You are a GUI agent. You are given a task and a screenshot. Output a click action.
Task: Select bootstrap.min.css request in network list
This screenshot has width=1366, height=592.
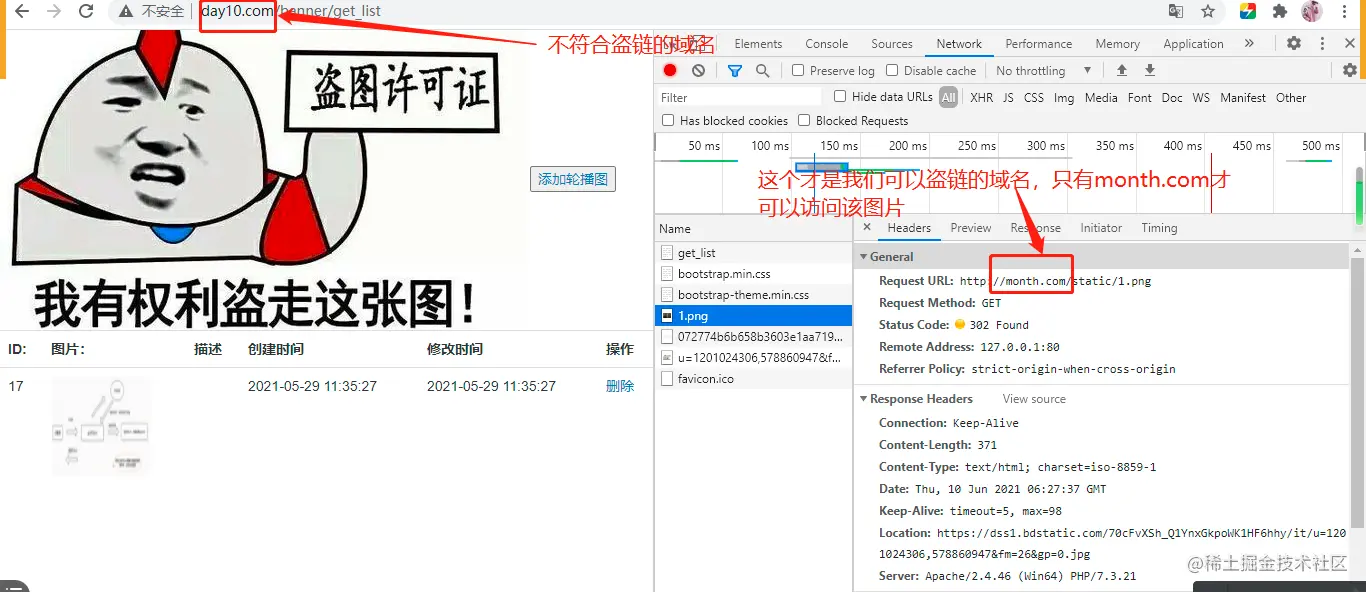point(754,274)
